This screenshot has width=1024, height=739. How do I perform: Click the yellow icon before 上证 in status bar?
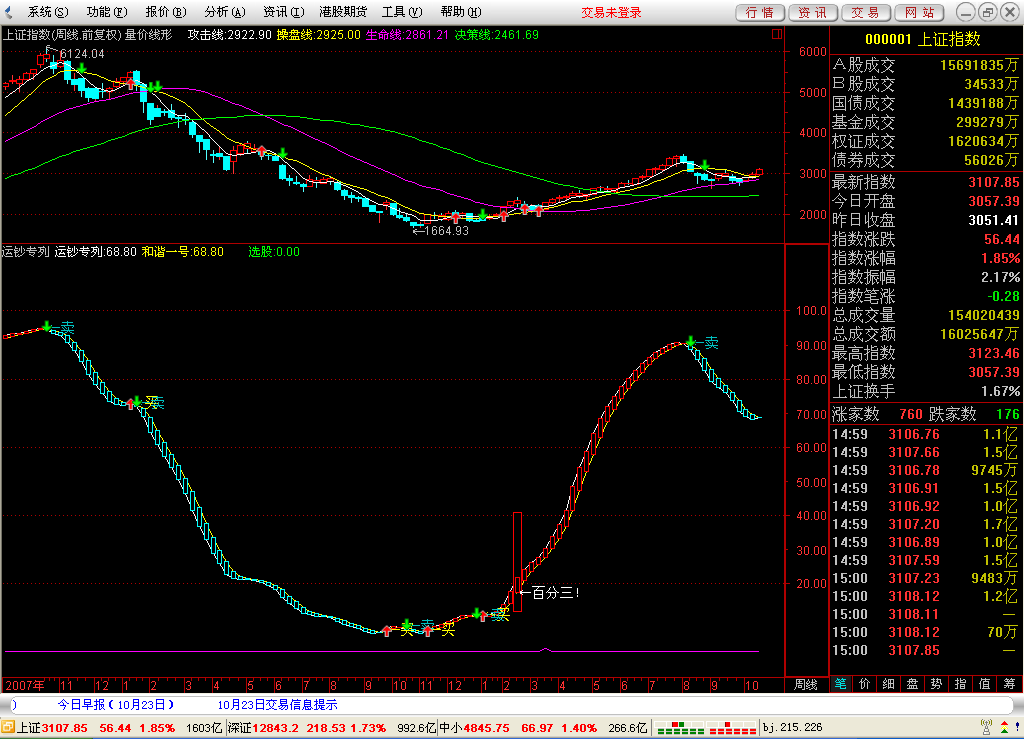pyautogui.click(x=8, y=727)
